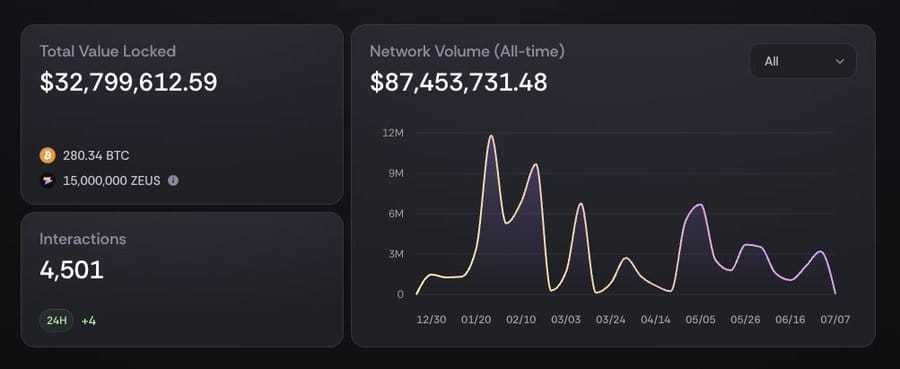Click the 05/05 date label
The image size is (900, 369).
pyautogui.click(x=700, y=320)
